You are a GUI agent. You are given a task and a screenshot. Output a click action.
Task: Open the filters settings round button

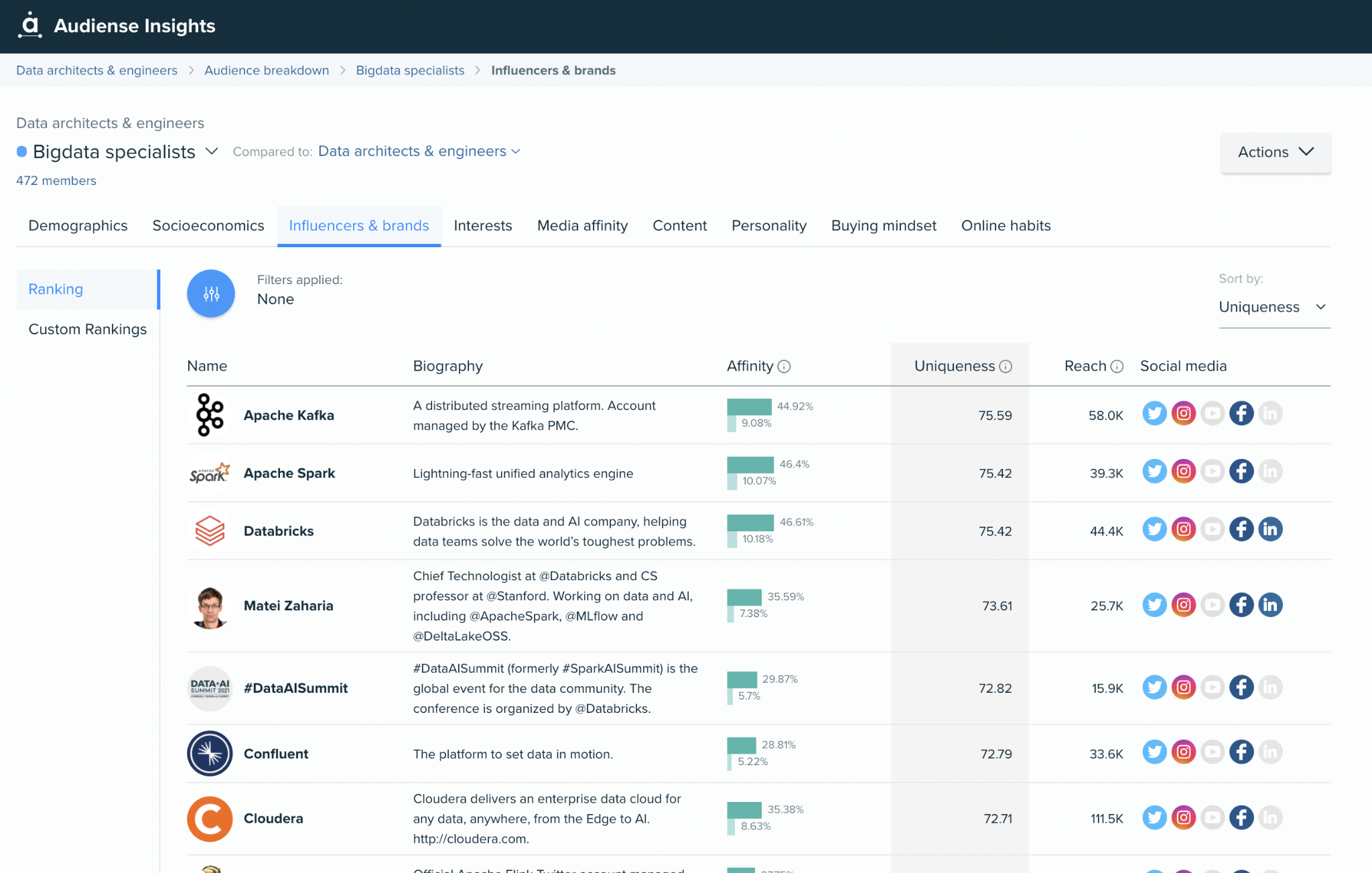211,293
